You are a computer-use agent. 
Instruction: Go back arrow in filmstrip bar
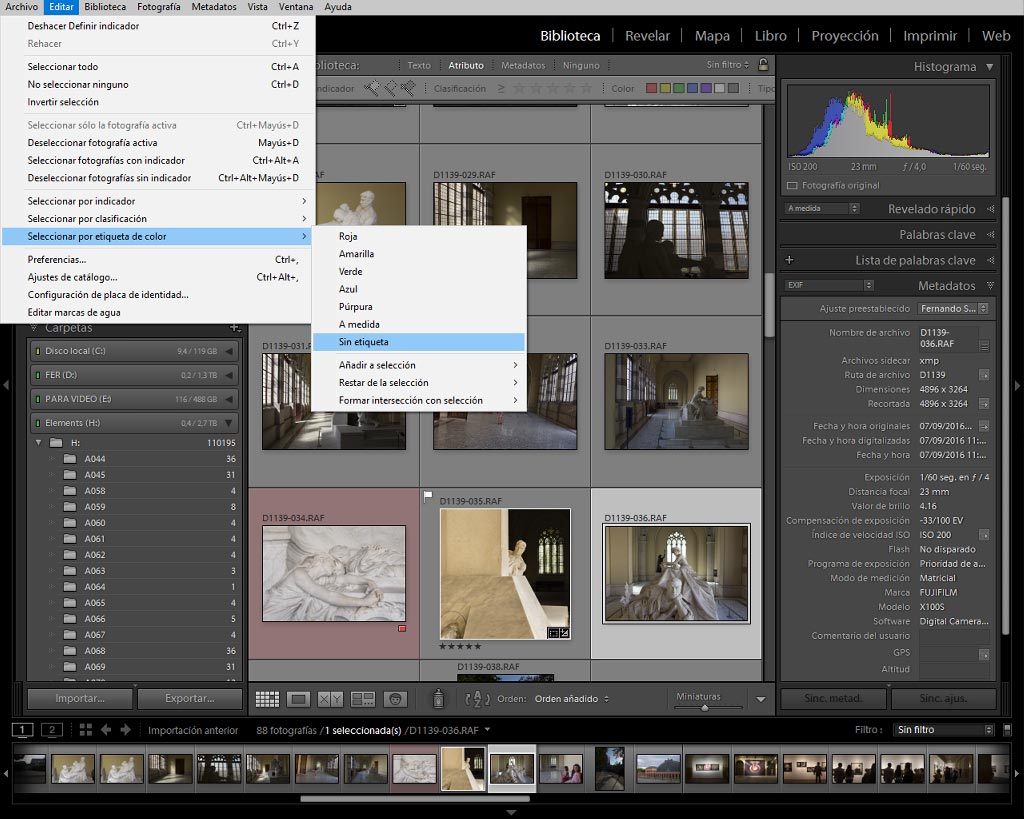coord(106,730)
